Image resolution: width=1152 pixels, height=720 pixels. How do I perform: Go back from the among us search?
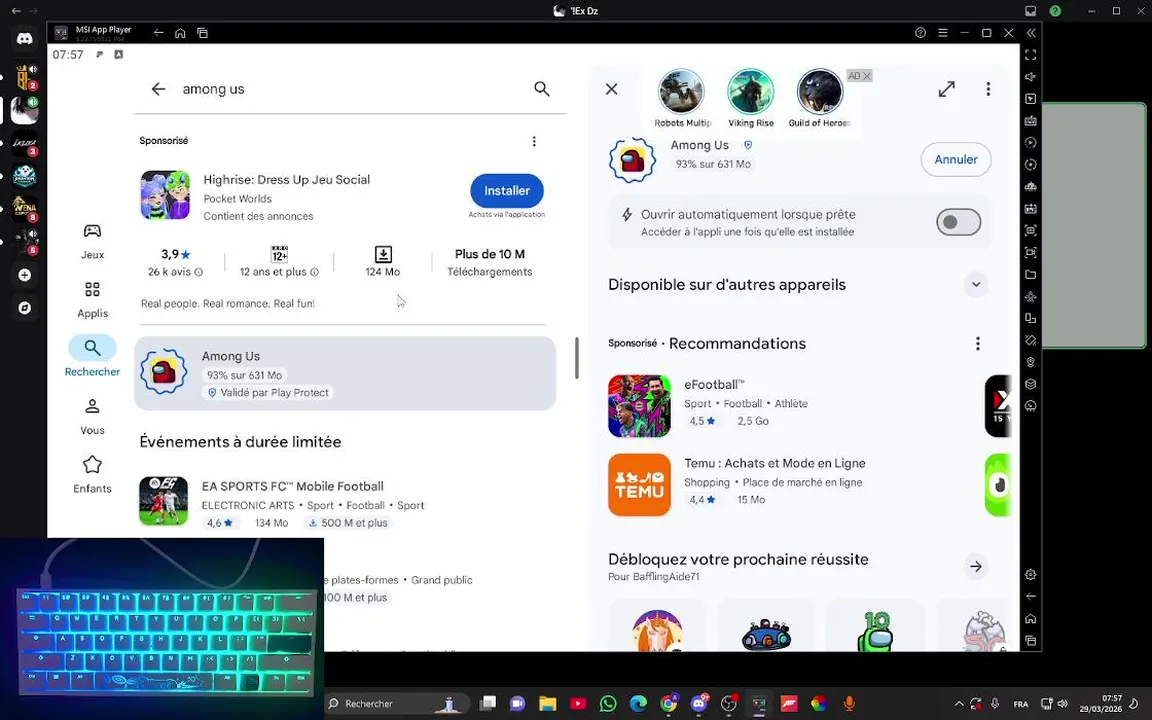click(x=158, y=89)
